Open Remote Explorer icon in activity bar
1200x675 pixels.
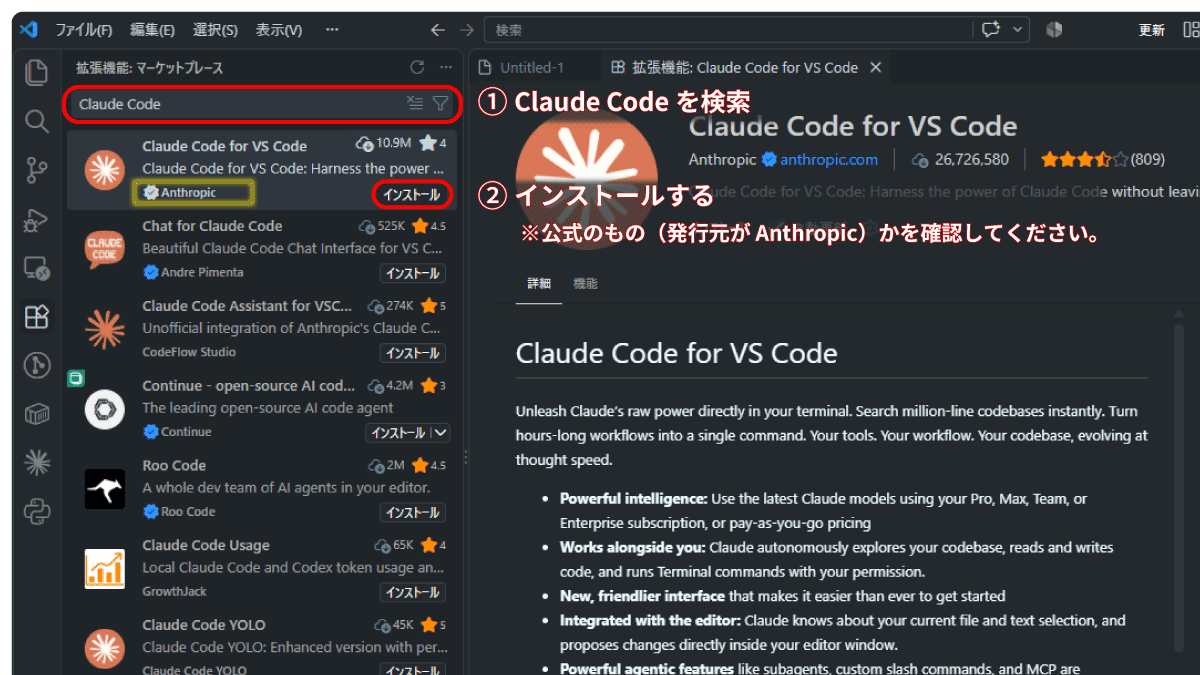click(37, 268)
